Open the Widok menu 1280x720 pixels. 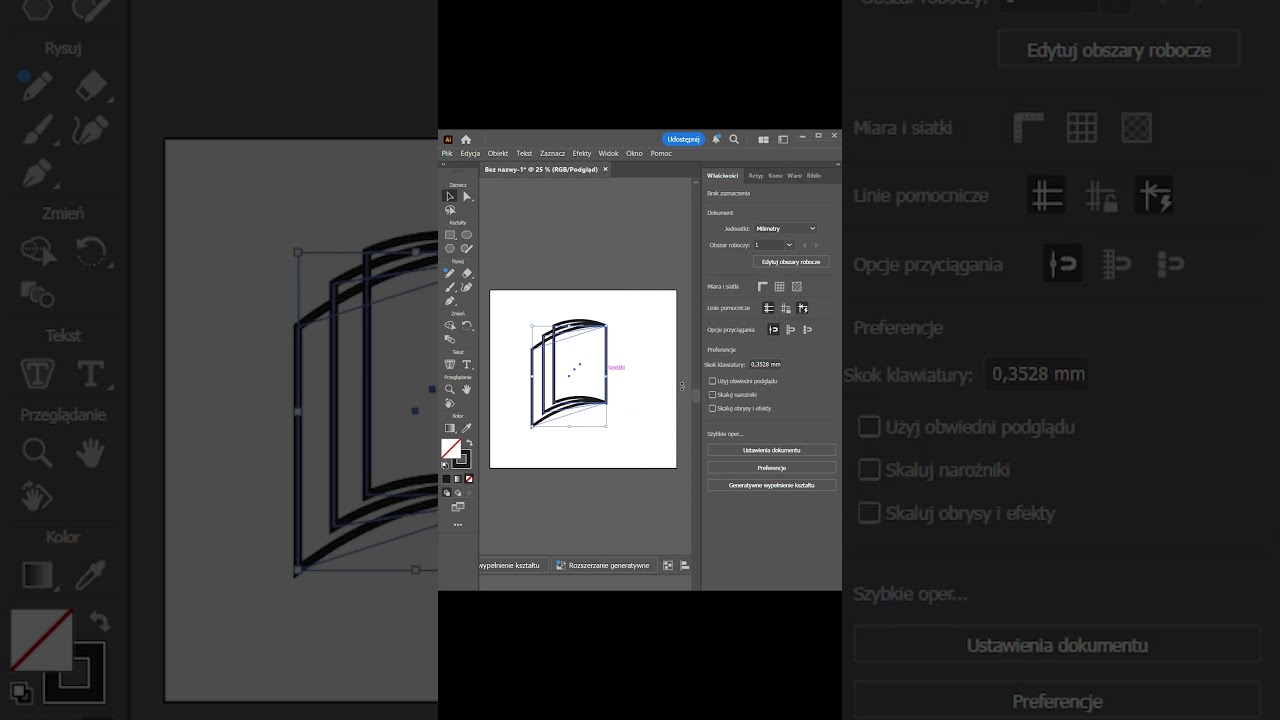(x=608, y=154)
